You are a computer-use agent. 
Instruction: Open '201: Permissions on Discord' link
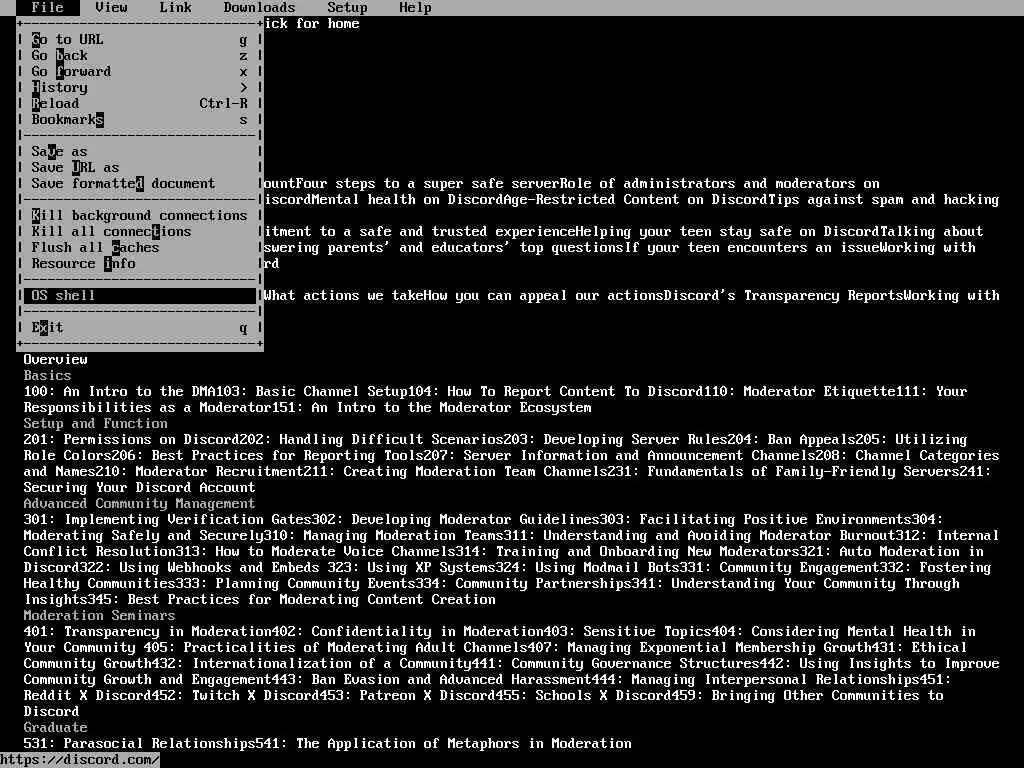131,440
